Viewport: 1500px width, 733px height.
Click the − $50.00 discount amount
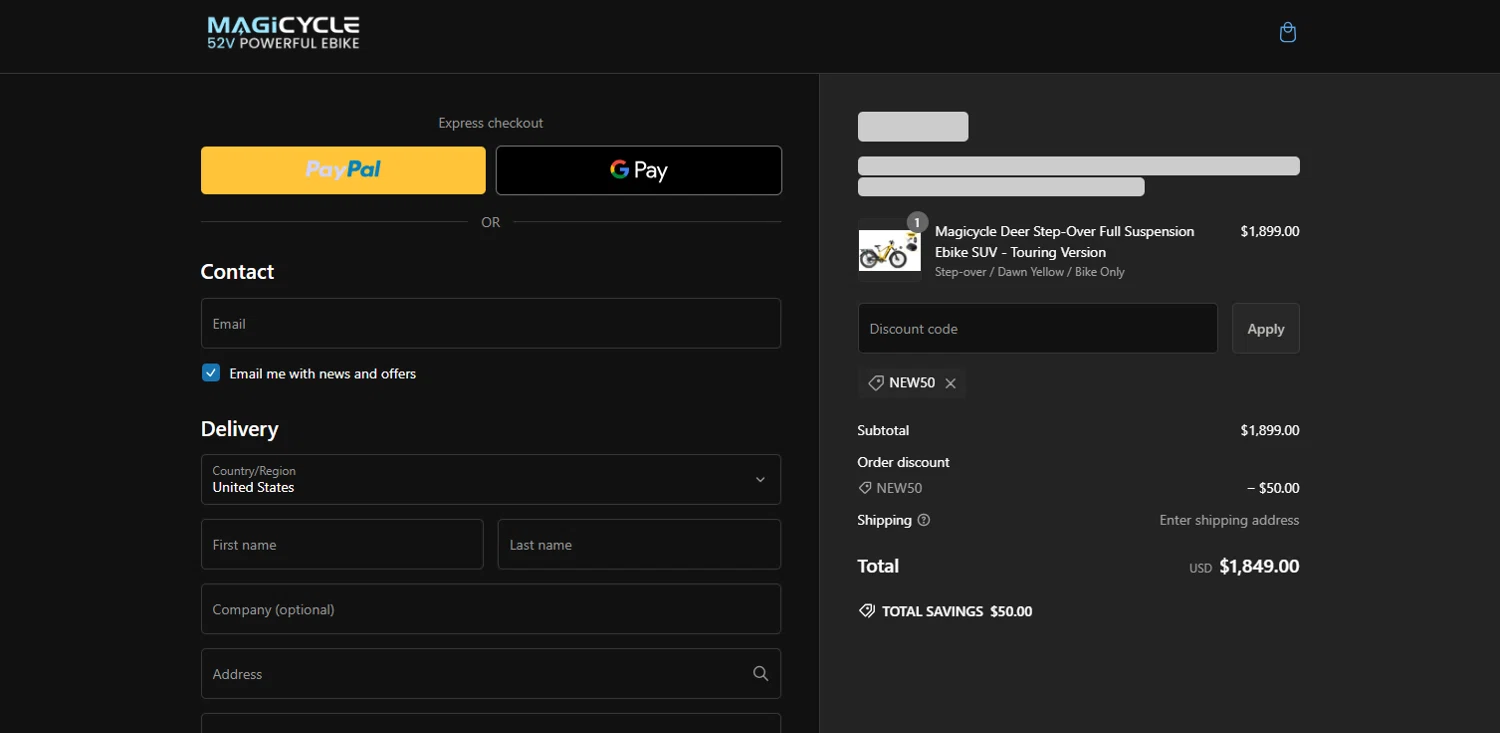point(1273,488)
